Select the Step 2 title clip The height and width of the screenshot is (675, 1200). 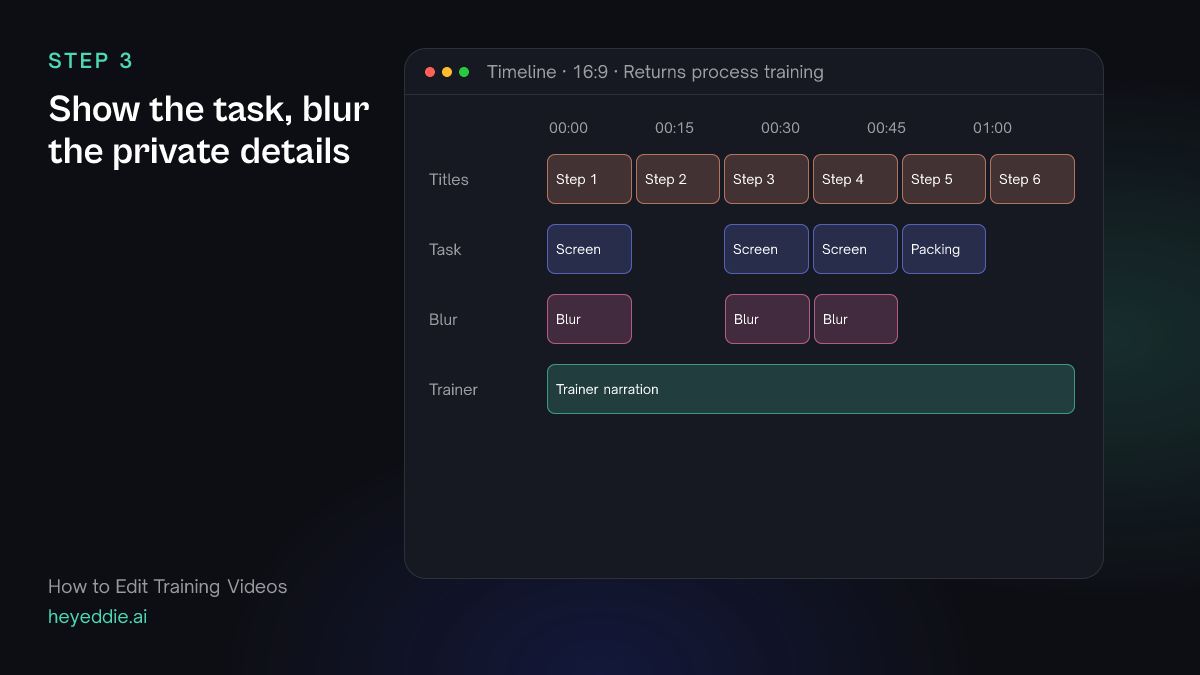pyautogui.click(x=678, y=179)
